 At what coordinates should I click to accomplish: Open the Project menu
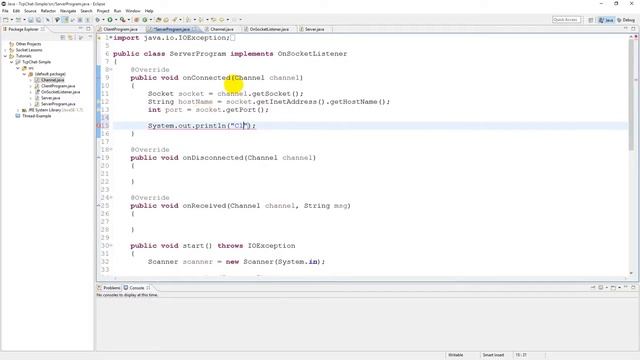[103, 11]
